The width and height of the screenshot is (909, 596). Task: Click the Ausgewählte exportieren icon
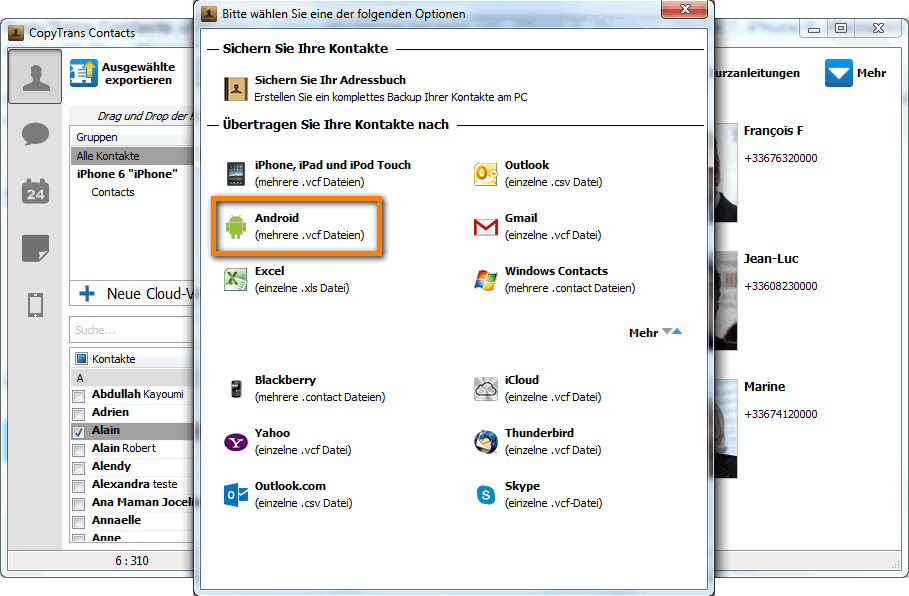(84, 74)
